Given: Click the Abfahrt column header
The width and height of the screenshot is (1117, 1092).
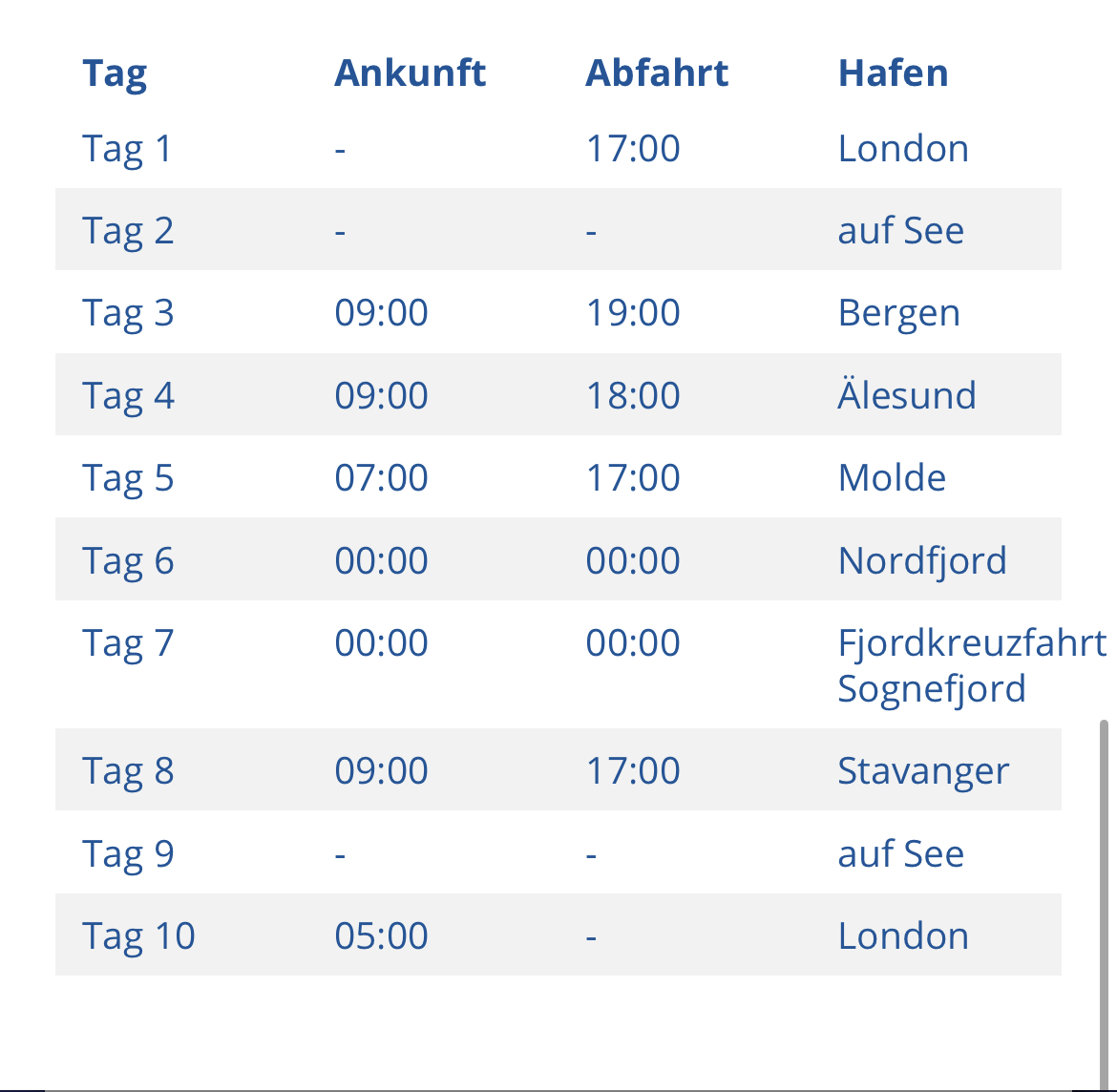Looking at the screenshot, I should tap(657, 73).
